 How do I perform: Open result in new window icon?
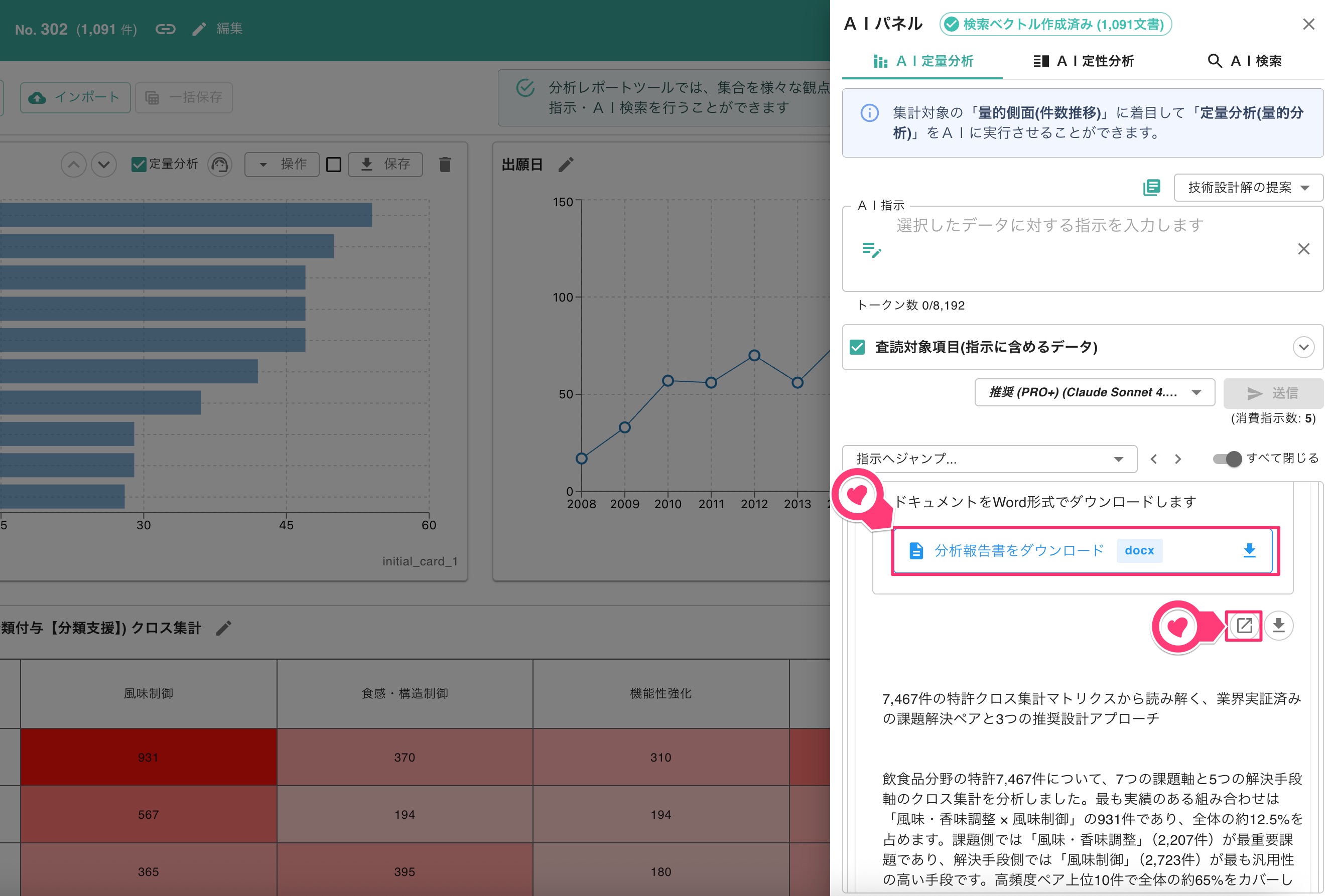pyautogui.click(x=1244, y=626)
